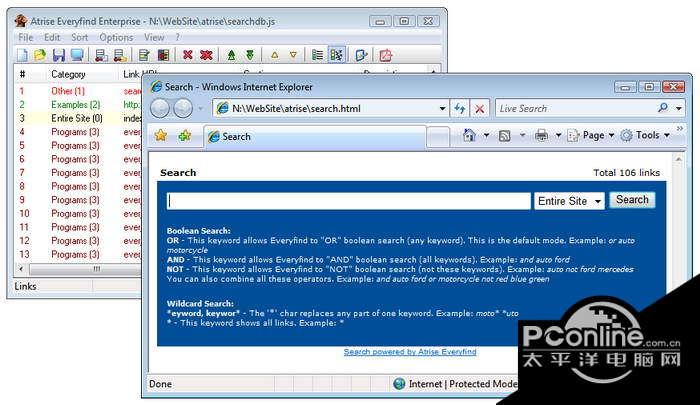Click the list view icon in Everyfind toolbar
The image size is (700, 405).
click(x=317, y=55)
